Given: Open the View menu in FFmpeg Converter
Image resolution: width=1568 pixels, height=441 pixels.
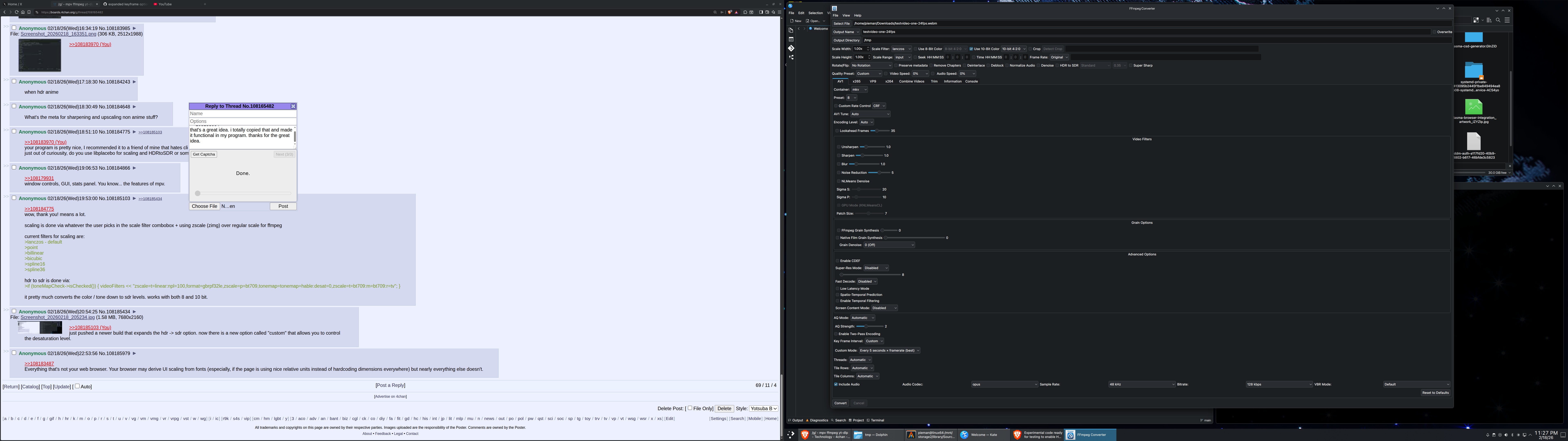Looking at the screenshot, I should click(x=846, y=15).
